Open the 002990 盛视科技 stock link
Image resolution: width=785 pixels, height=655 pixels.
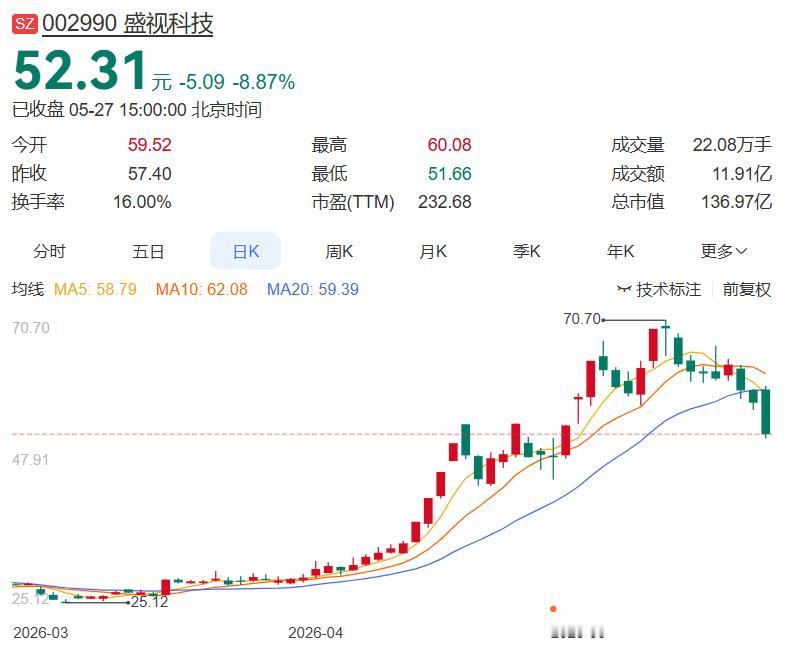128,24
